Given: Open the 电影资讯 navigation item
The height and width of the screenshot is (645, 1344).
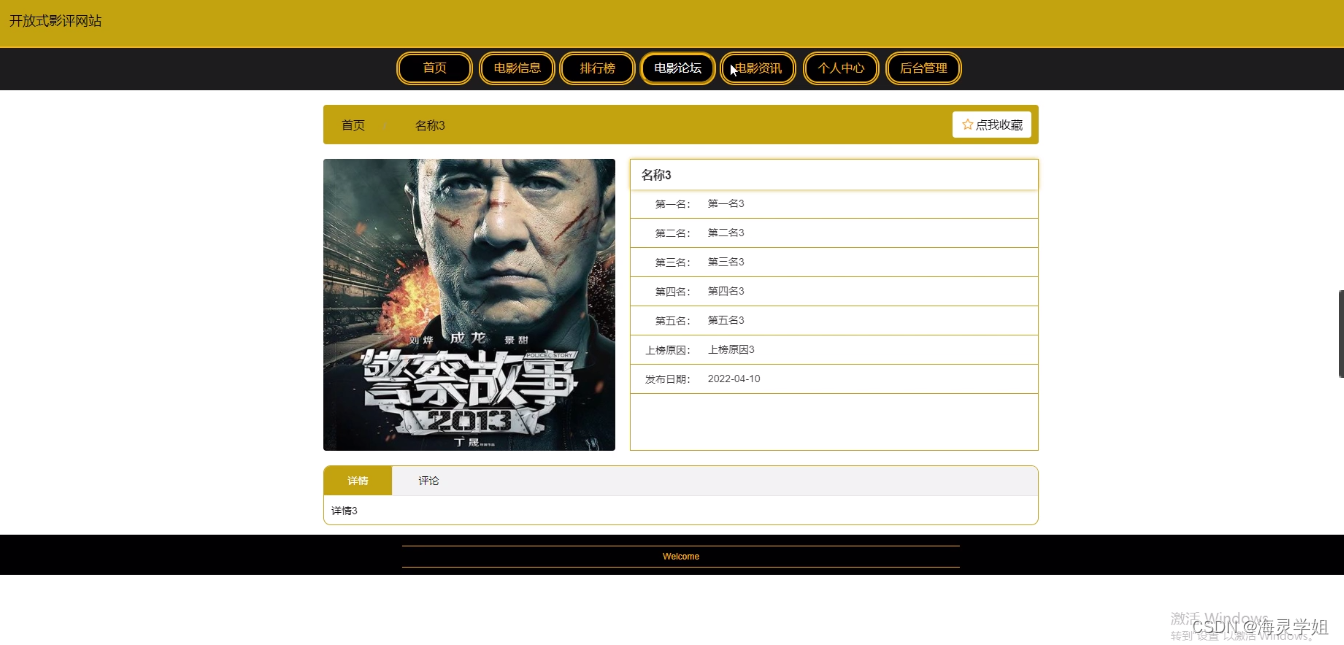Looking at the screenshot, I should pyautogui.click(x=758, y=68).
